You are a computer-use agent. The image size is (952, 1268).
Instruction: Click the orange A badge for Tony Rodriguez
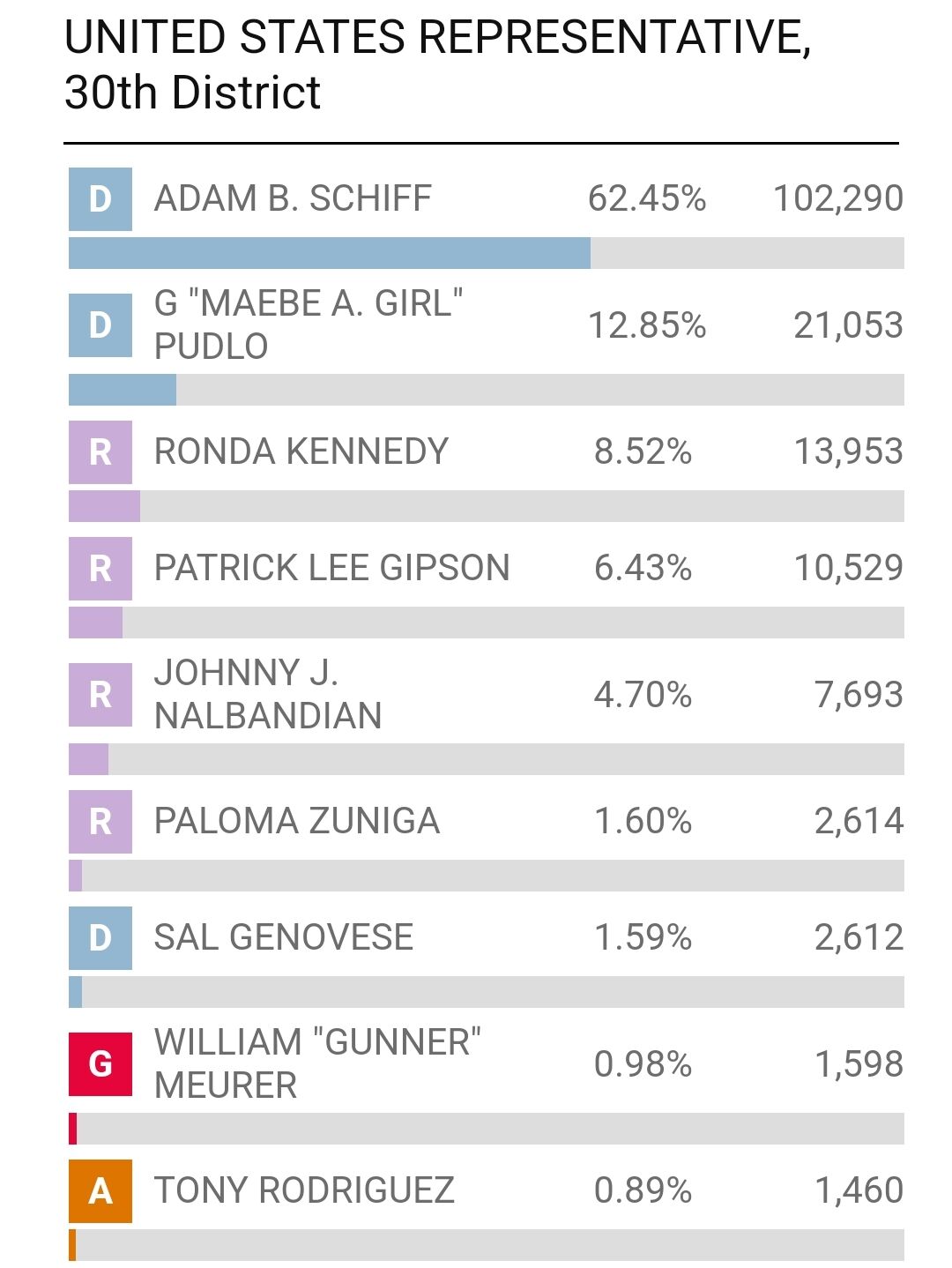point(100,1191)
